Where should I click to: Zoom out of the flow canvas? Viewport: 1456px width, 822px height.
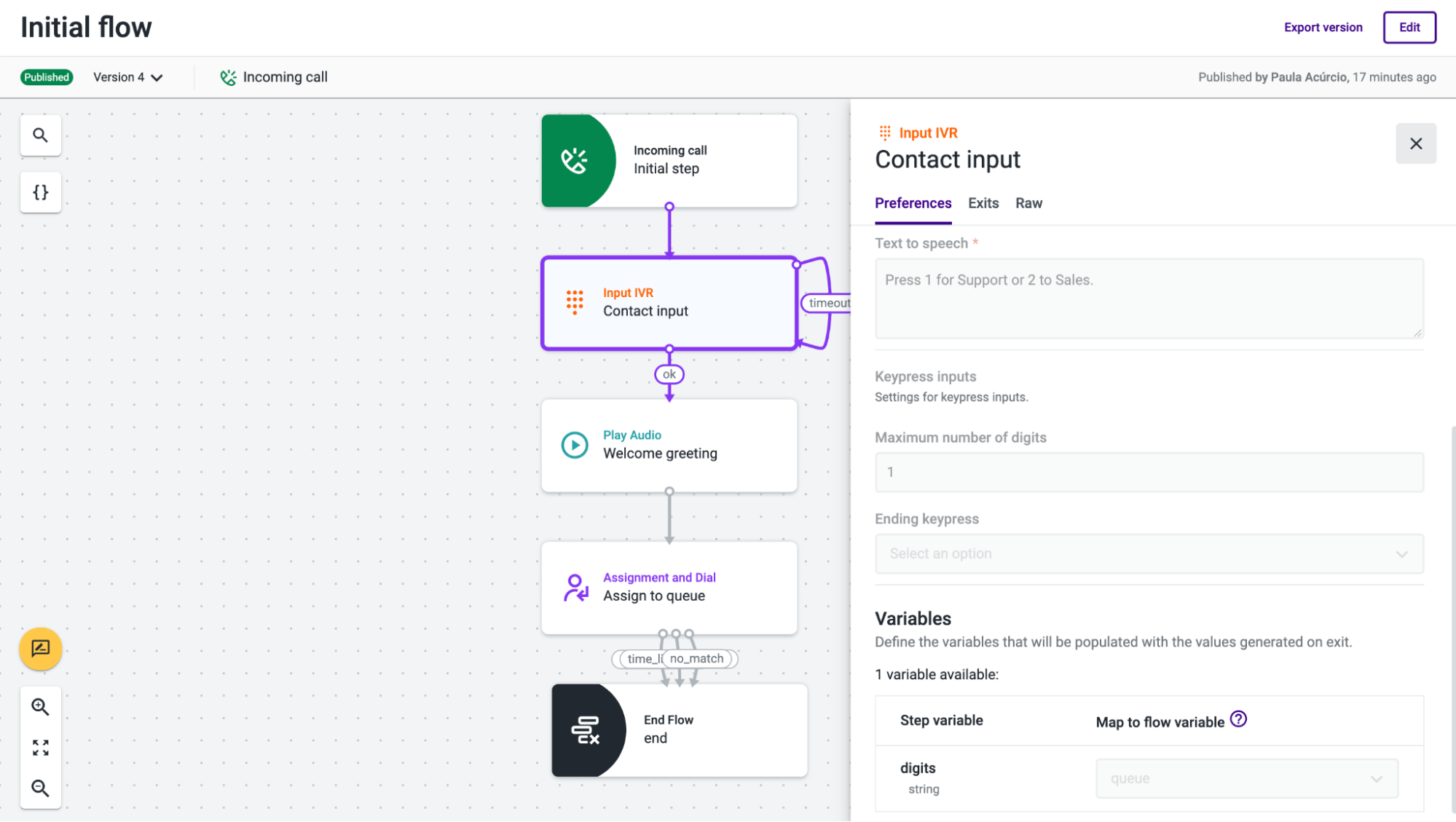[x=41, y=788]
